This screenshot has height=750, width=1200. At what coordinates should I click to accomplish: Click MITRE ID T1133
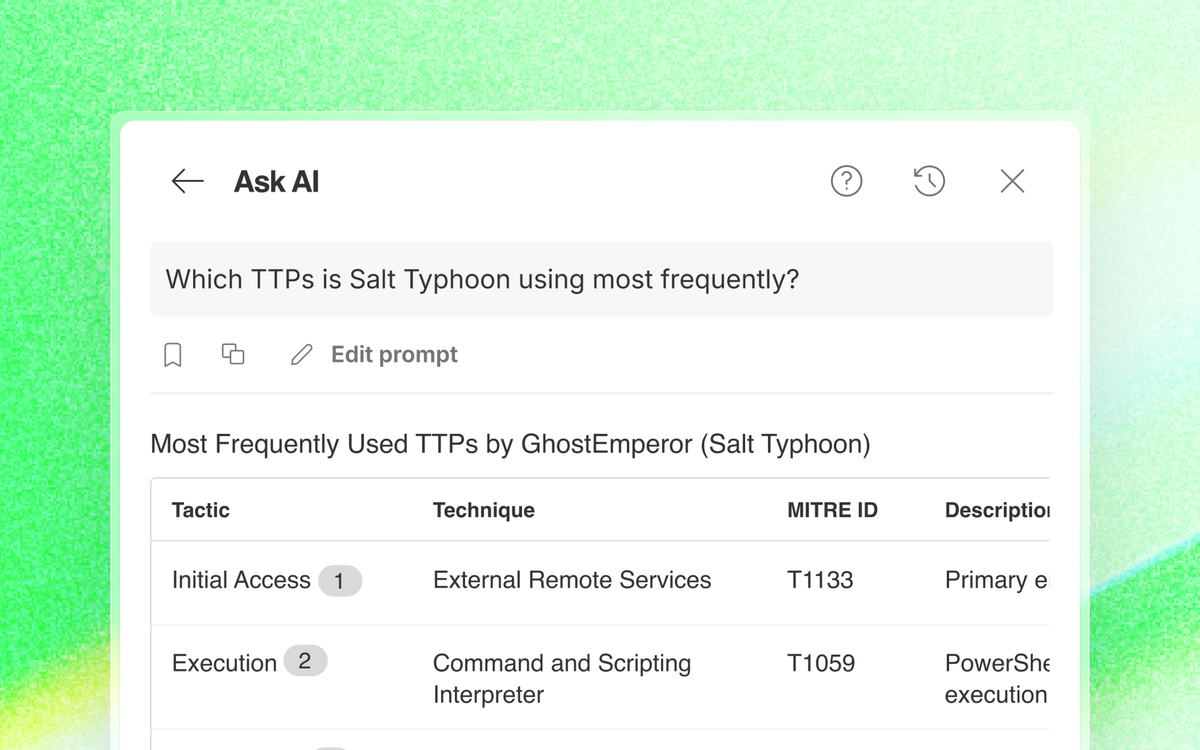click(x=820, y=580)
